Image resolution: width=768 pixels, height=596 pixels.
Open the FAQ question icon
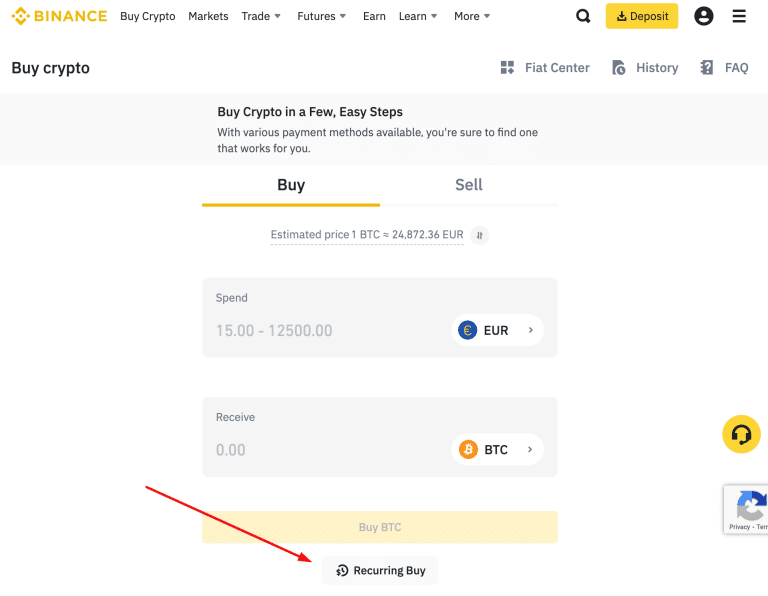pyautogui.click(x=706, y=68)
